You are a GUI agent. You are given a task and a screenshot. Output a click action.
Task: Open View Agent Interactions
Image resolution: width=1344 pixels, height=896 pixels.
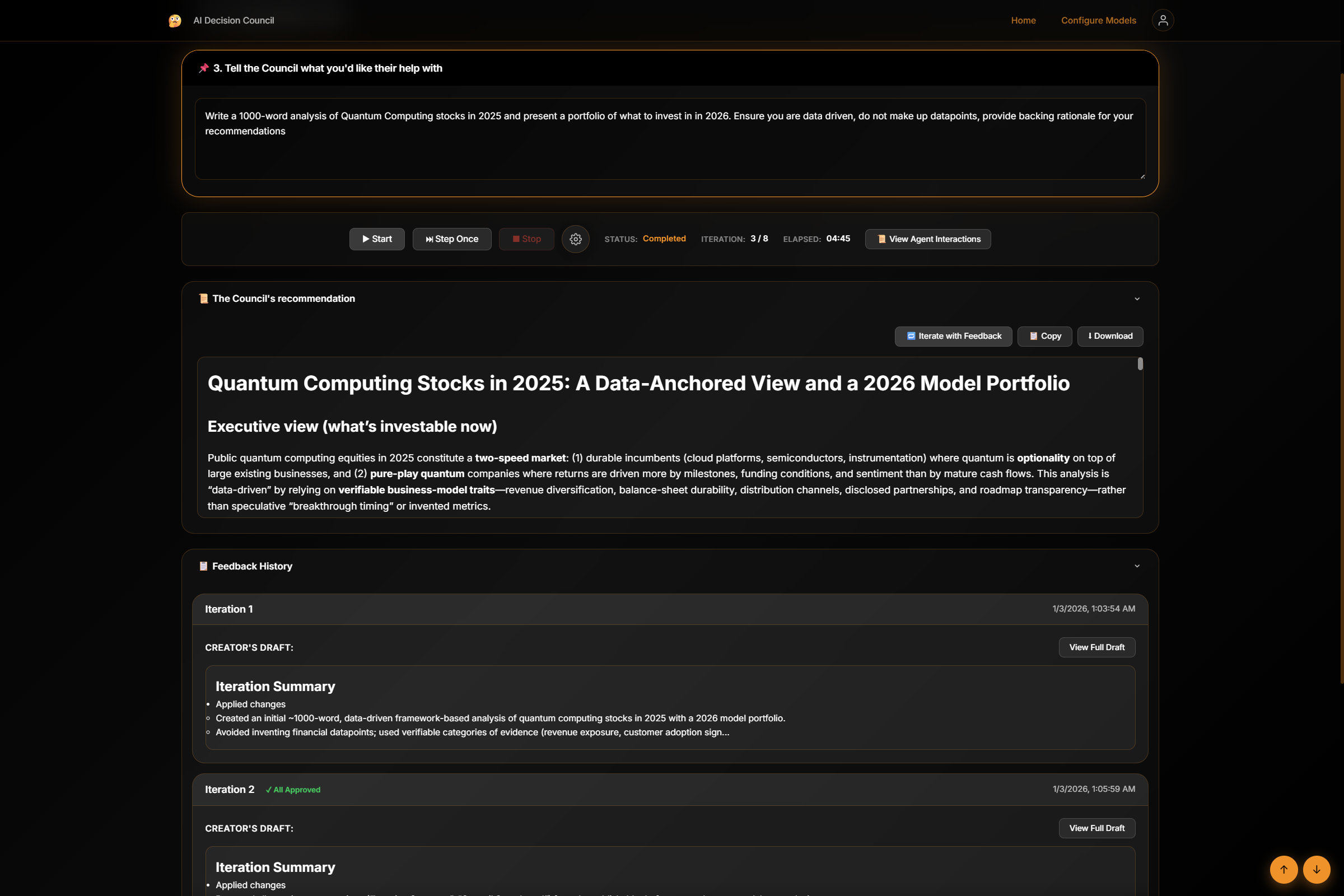tap(928, 239)
